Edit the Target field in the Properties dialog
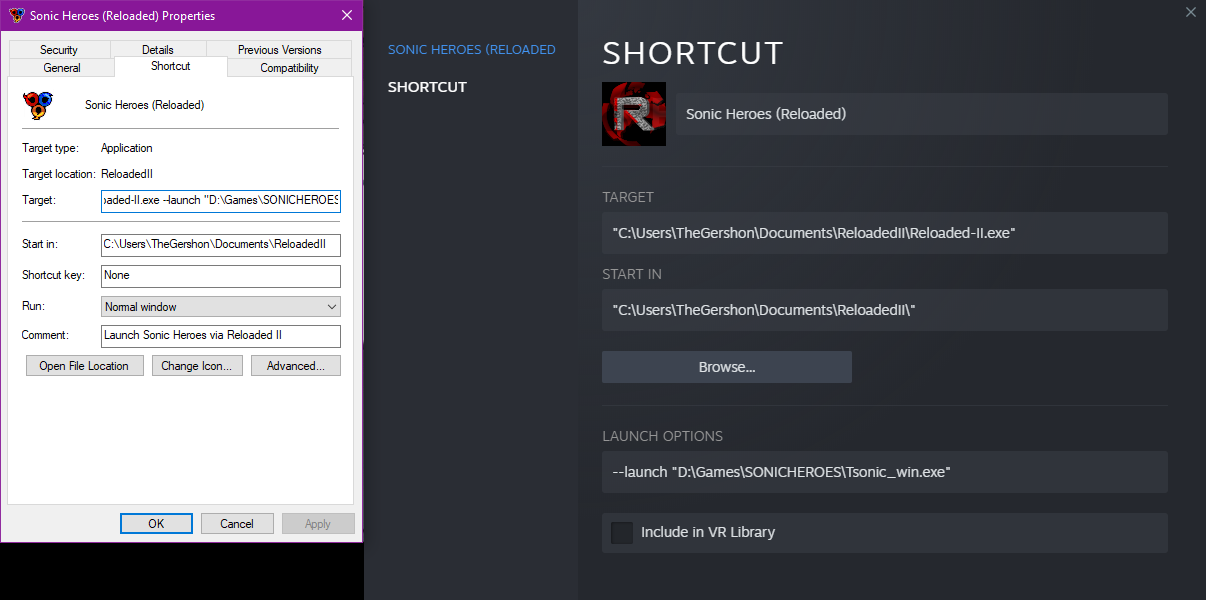The image size is (1206, 600). click(x=220, y=201)
